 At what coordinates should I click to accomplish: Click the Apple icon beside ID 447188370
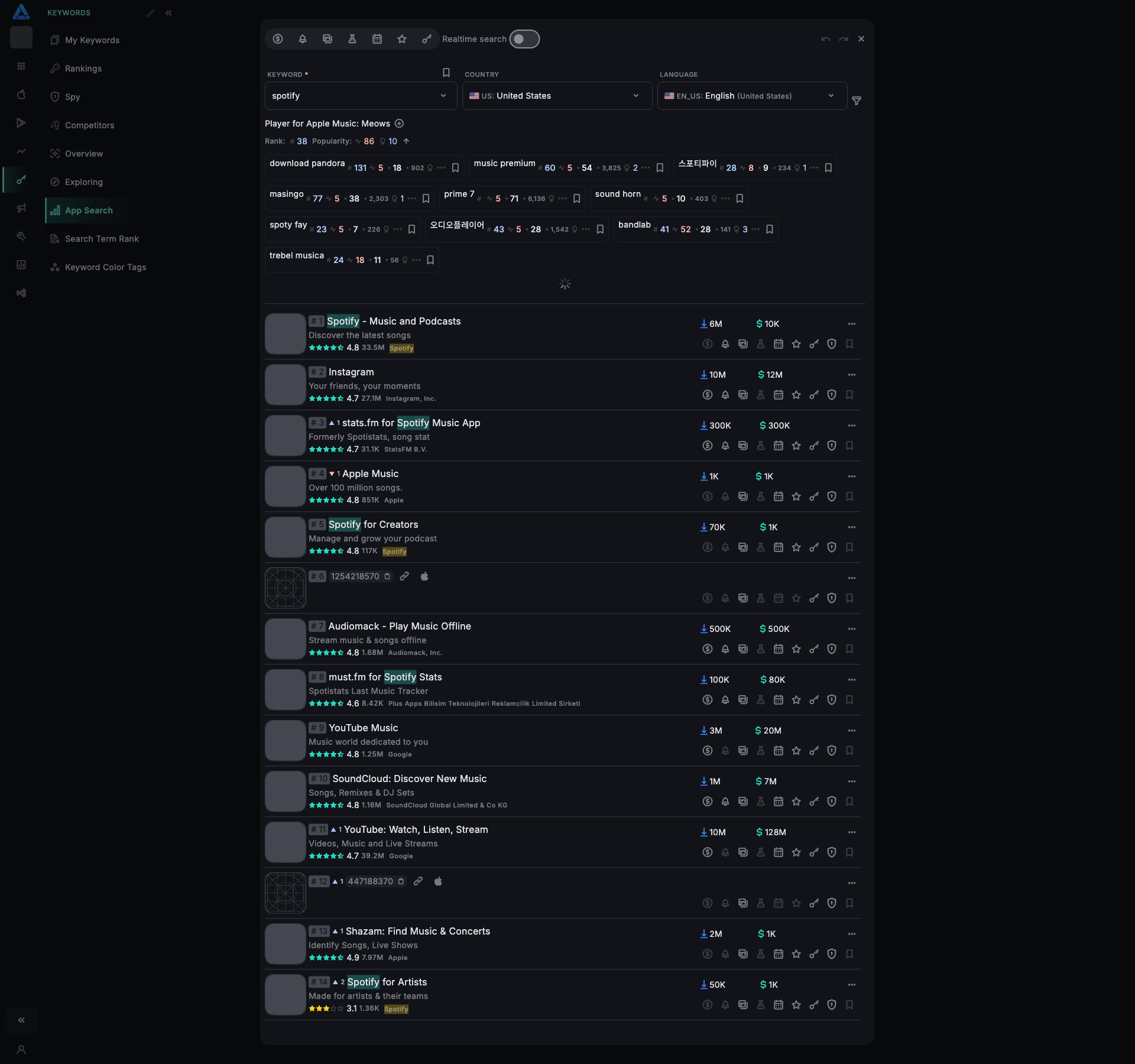438,881
